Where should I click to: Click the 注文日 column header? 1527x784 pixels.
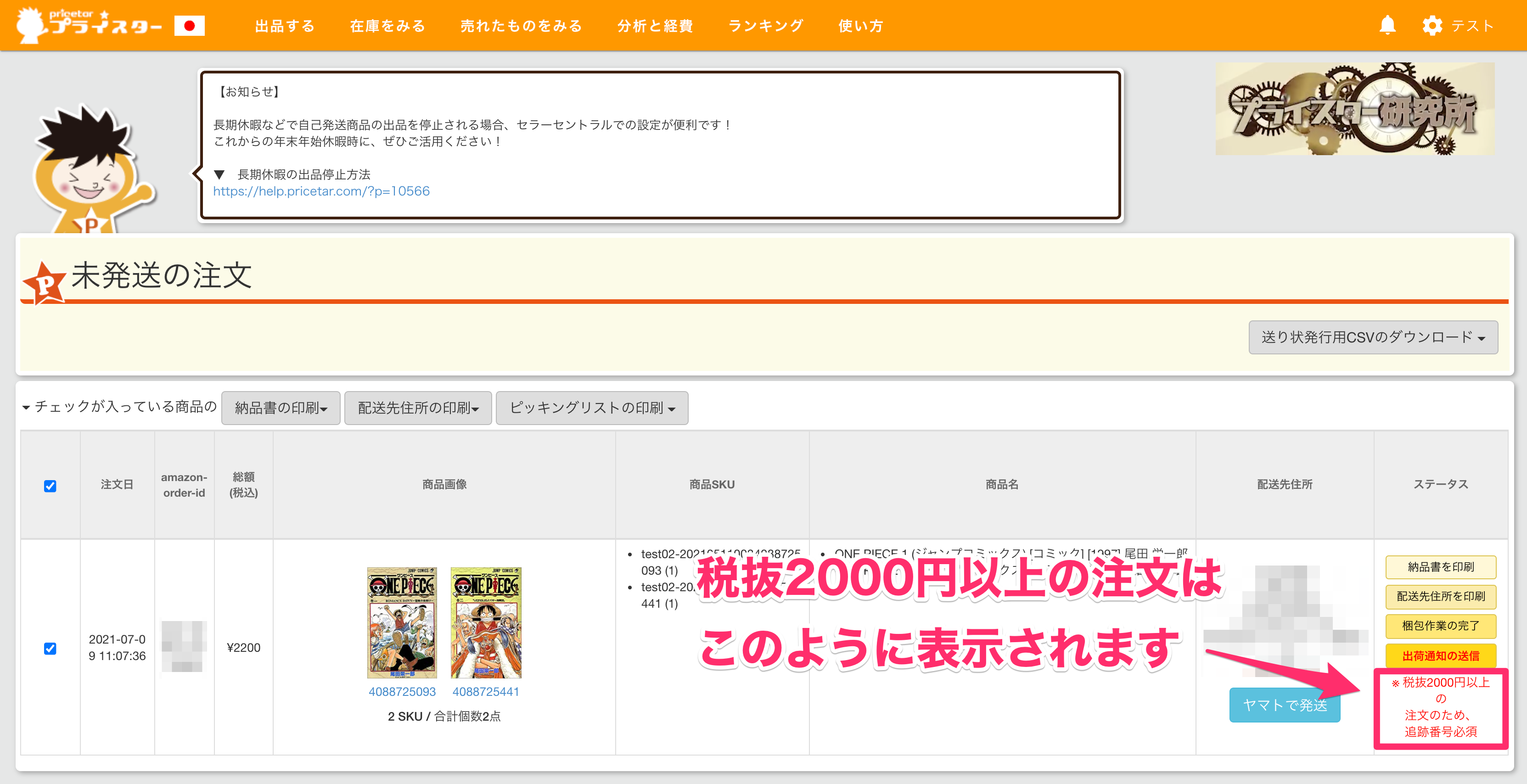tap(117, 485)
